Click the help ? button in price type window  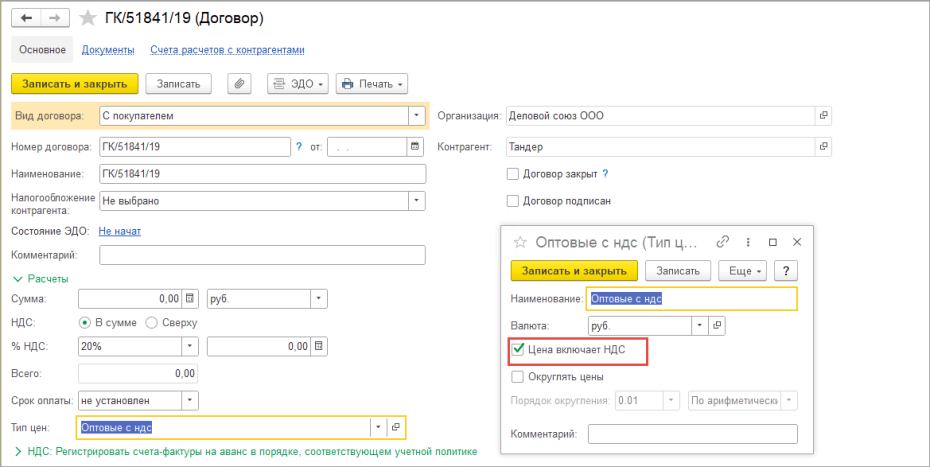click(786, 271)
